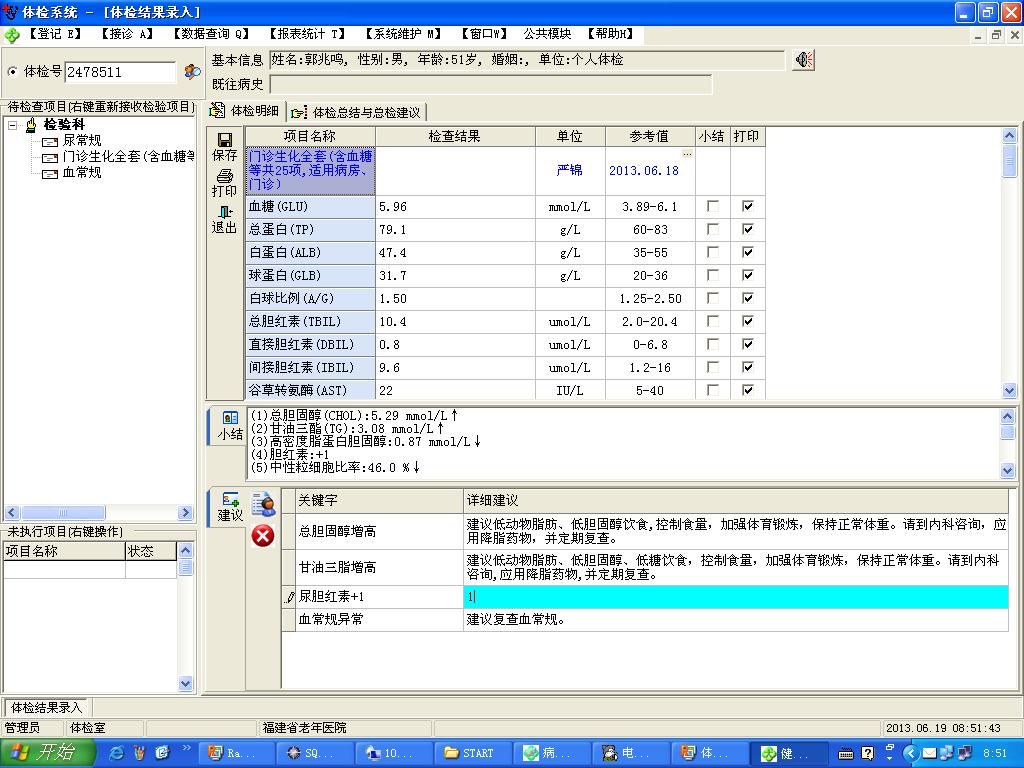
Task: Open the SQ... taskbar window
Action: 315,753
